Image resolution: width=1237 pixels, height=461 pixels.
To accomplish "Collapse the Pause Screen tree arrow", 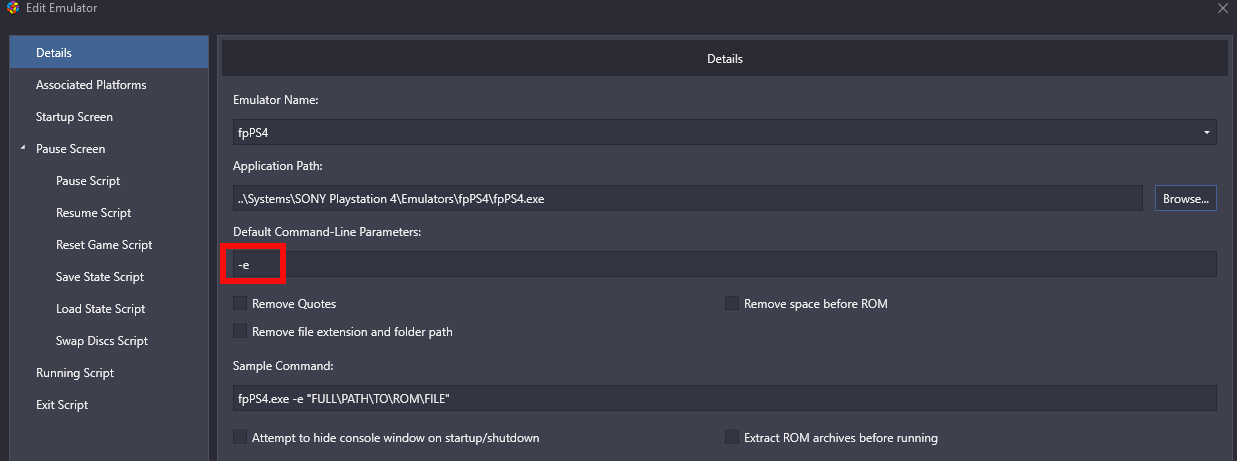I will click(23, 148).
